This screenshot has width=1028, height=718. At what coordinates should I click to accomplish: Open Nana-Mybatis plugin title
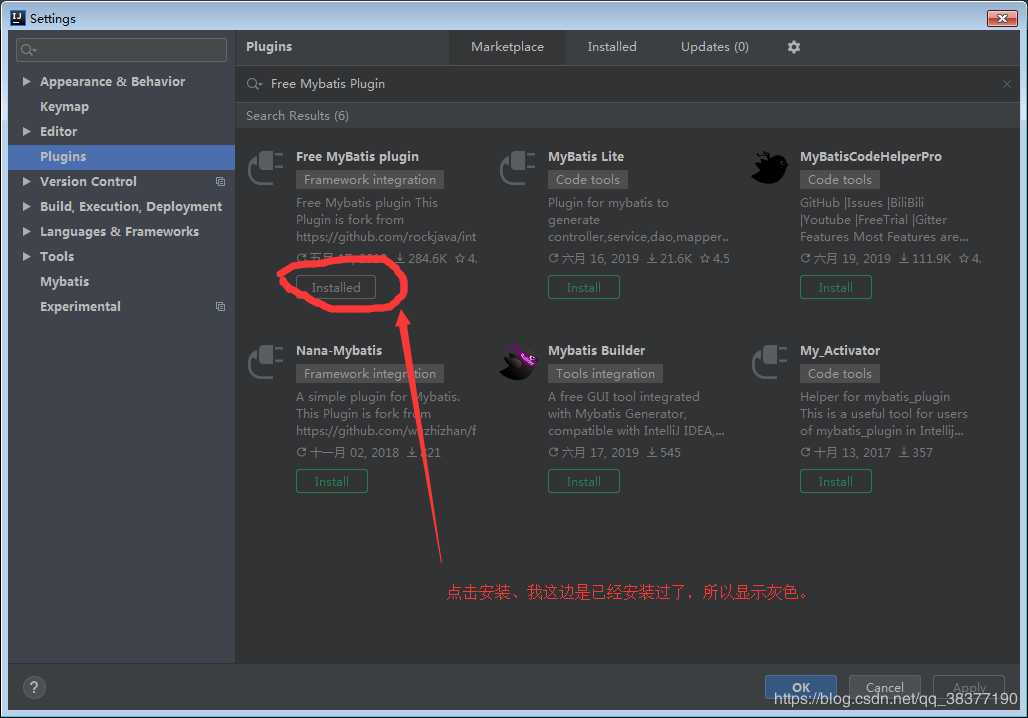pos(339,351)
